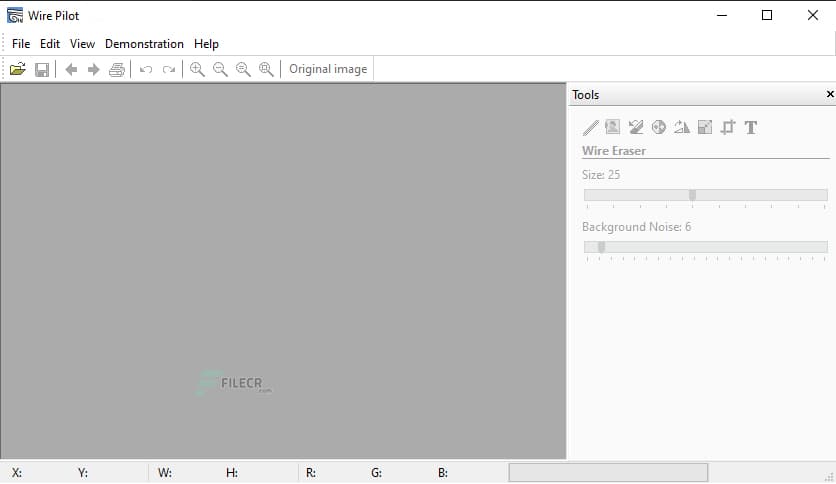
Task: Set zoom to actual size magnifier
Action: coord(243,69)
